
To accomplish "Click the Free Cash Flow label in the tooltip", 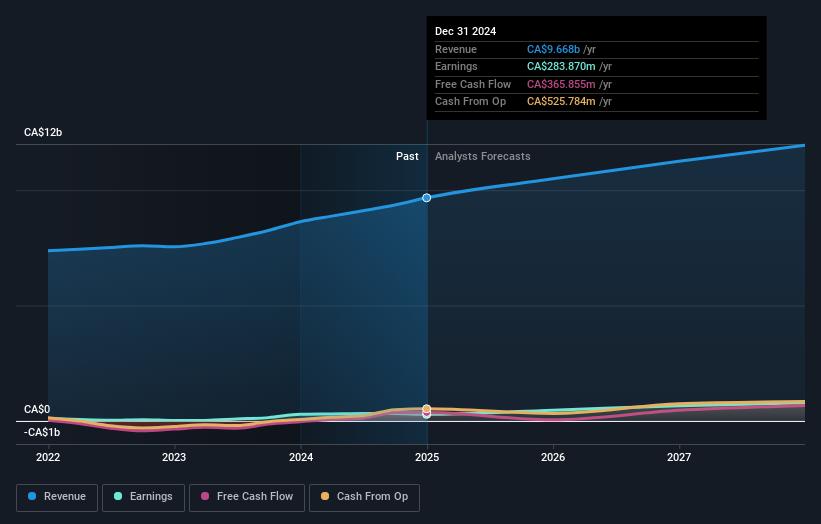I will click(x=473, y=84).
